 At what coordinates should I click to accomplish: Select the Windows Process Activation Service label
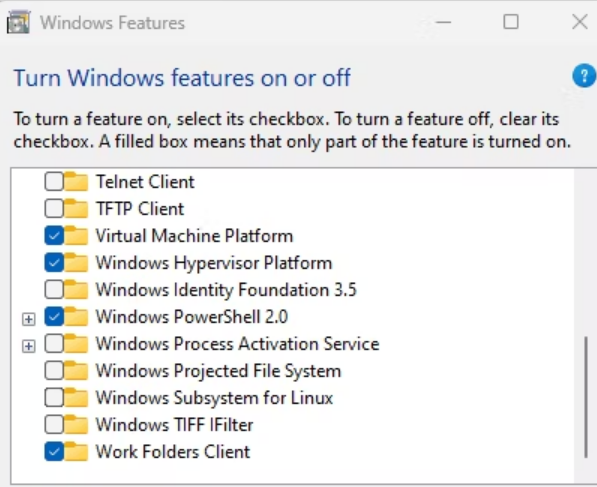[x=237, y=344]
